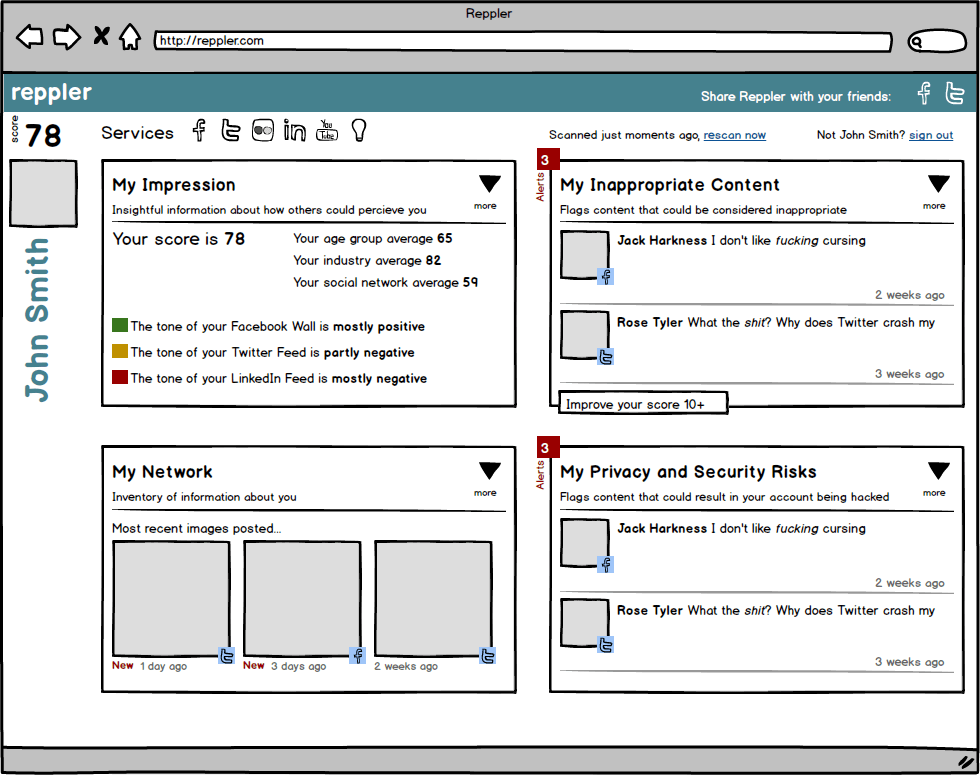Open the Privacy Risks alerts badge 3

[548, 448]
